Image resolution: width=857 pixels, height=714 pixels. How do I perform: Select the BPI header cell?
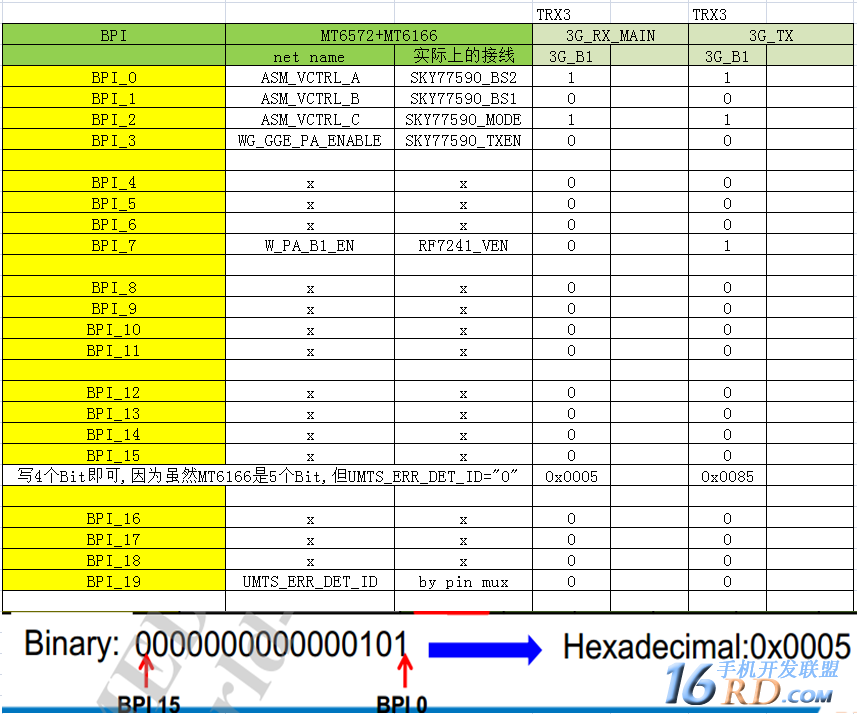(x=114, y=35)
